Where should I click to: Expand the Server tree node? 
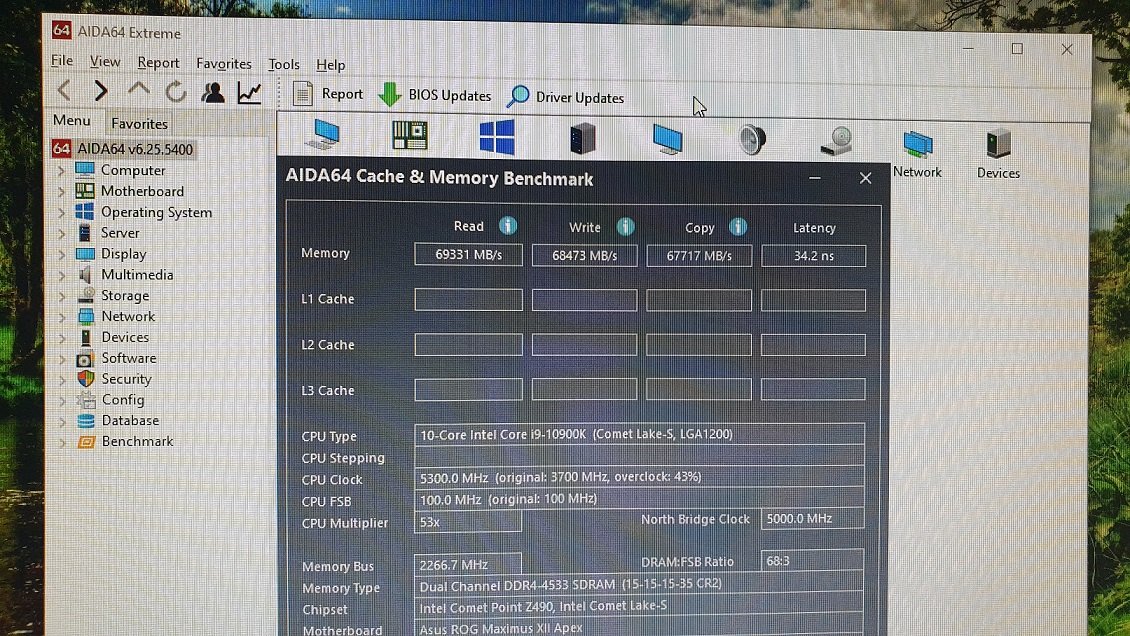[61, 233]
